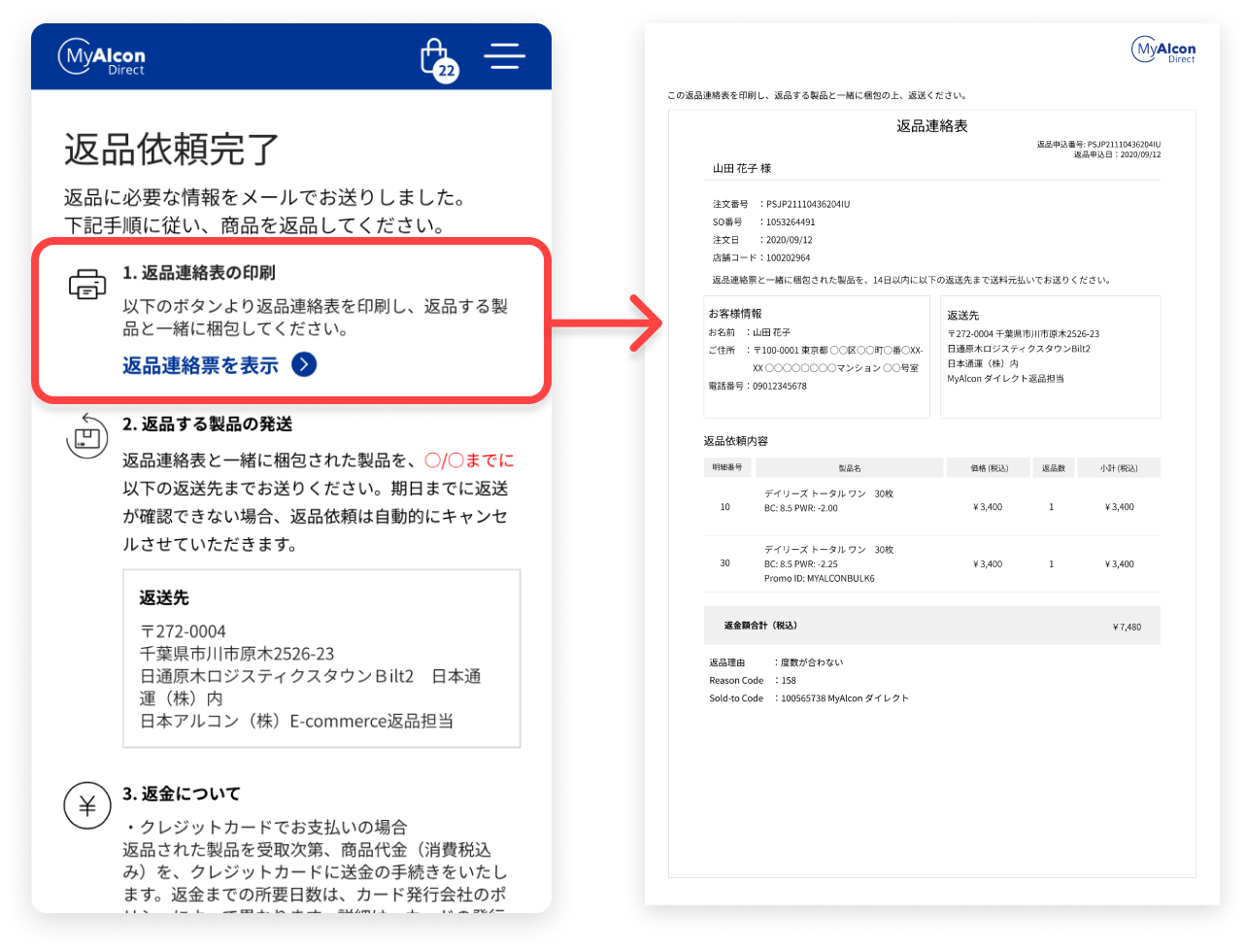1246x952 pixels.
Task: Open the hamburger menu
Action: [505, 56]
